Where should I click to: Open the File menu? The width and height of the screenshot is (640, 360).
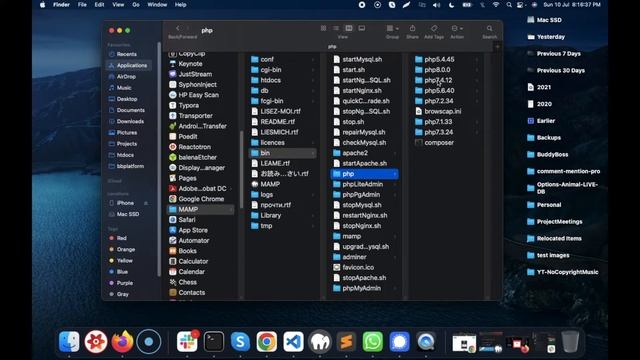82,5
